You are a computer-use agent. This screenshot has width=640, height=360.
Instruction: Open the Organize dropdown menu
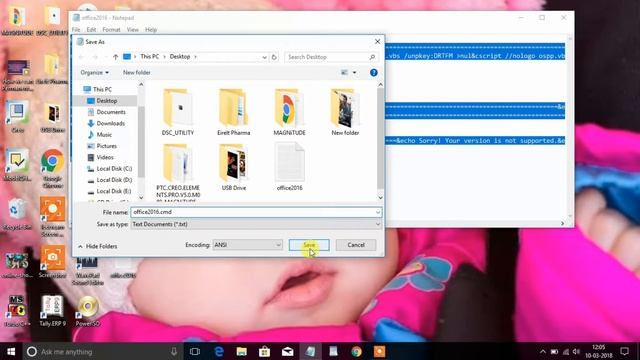[94, 72]
